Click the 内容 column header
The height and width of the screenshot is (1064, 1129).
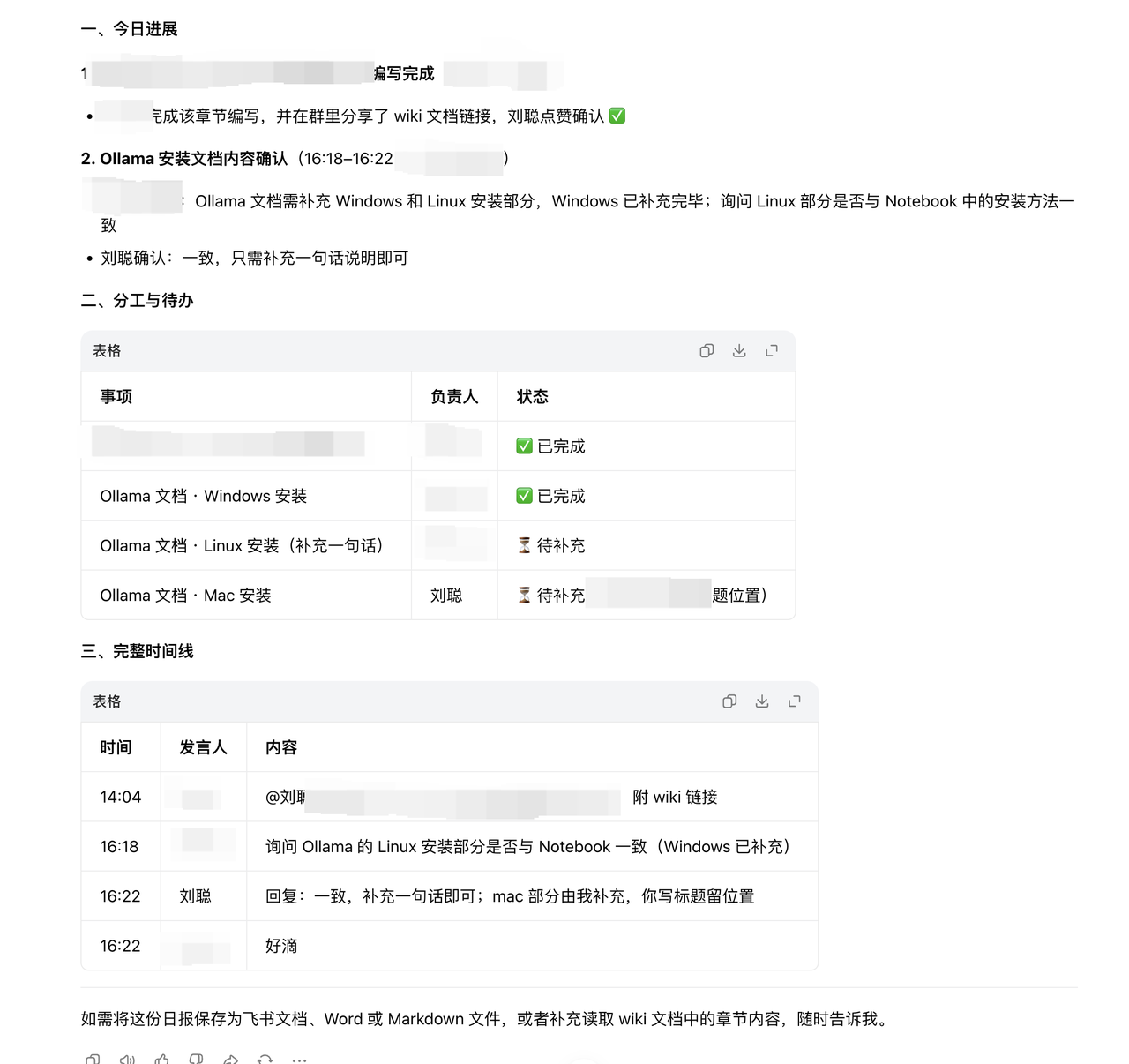[x=281, y=747]
